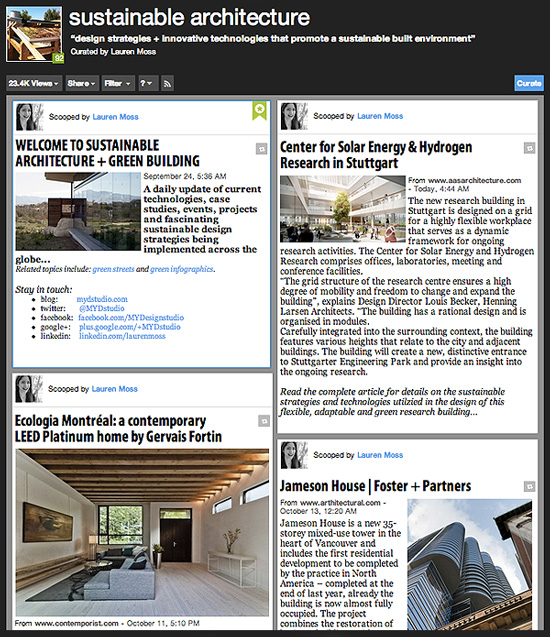
Task: Click the Welcome post landscape image
Action: (78, 211)
